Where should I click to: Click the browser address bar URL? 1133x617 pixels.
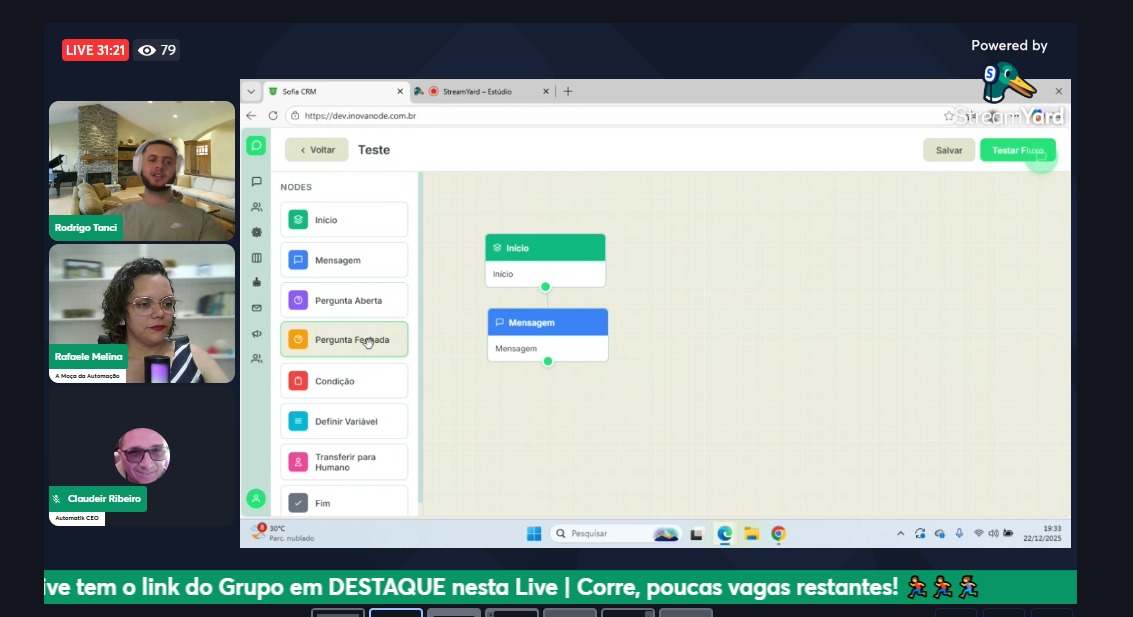600,116
